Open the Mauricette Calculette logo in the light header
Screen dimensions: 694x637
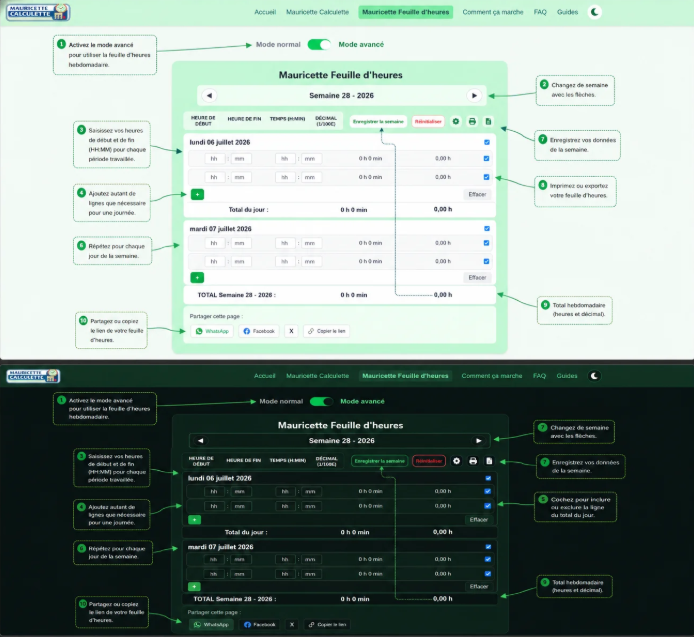[38, 12]
